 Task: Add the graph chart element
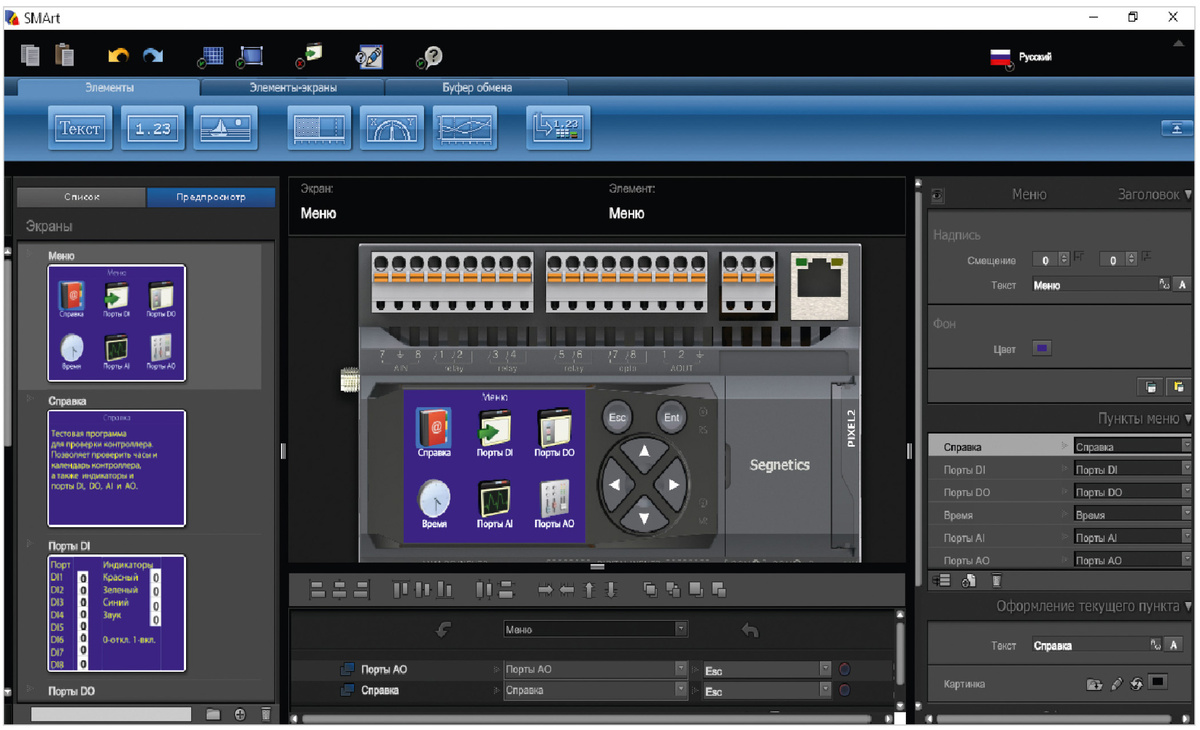tap(465, 128)
